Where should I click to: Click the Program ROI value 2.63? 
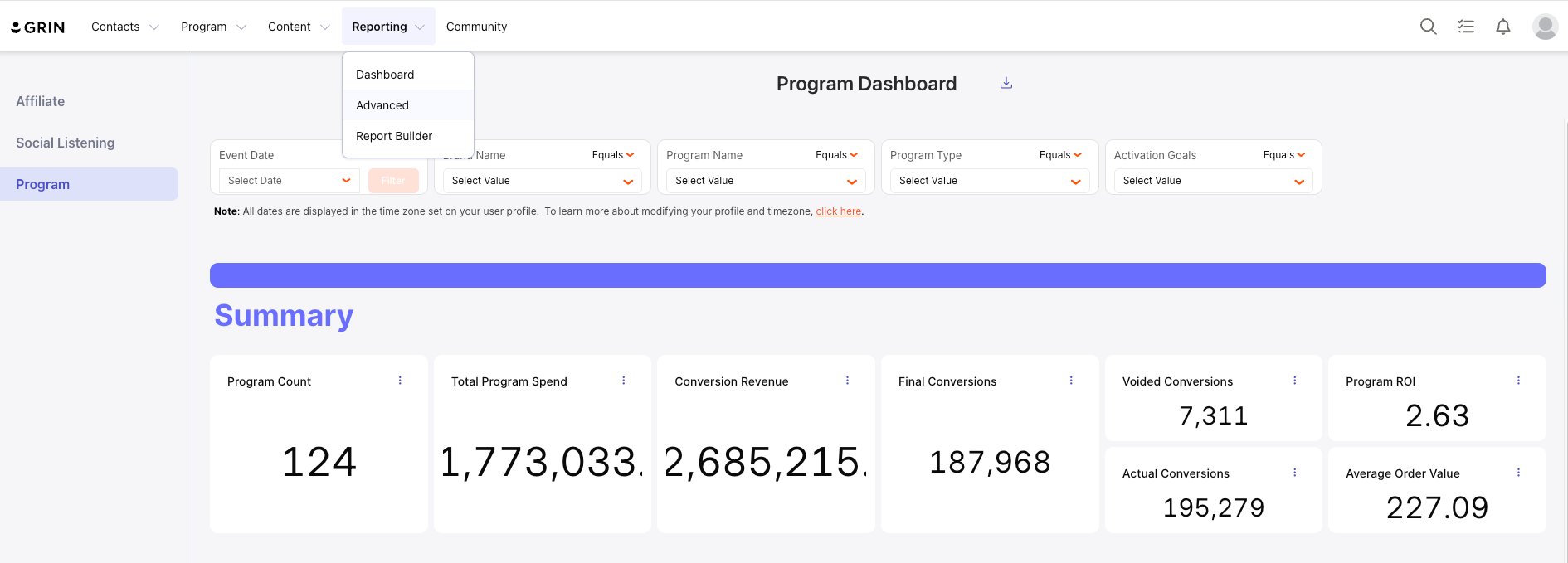click(1437, 415)
